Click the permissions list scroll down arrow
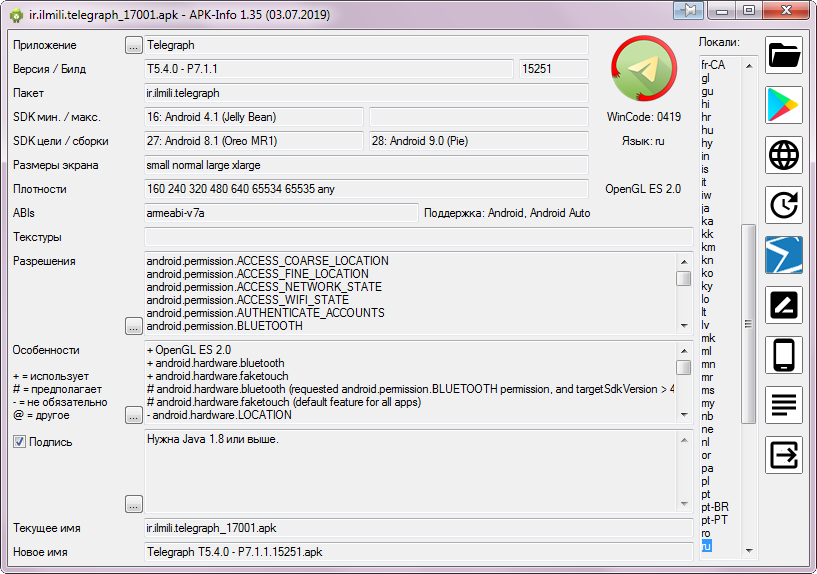This screenshot has width=817, height=574. [x=684, y=326]
